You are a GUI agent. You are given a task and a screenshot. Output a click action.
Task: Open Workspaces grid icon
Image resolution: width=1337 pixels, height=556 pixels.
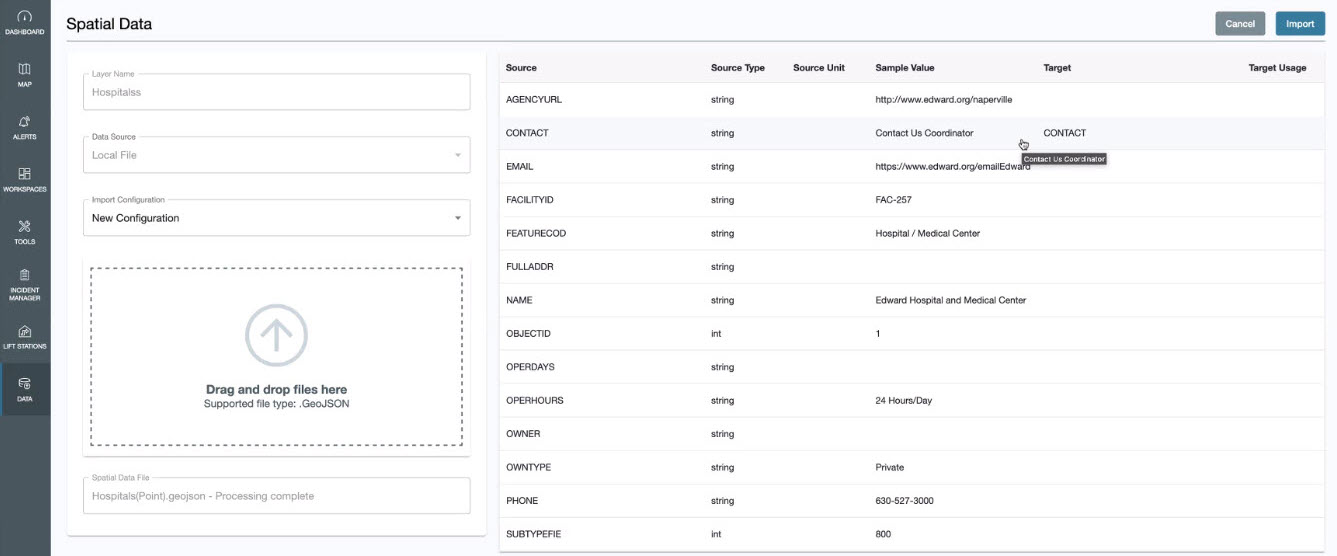(x=25, y=174)
